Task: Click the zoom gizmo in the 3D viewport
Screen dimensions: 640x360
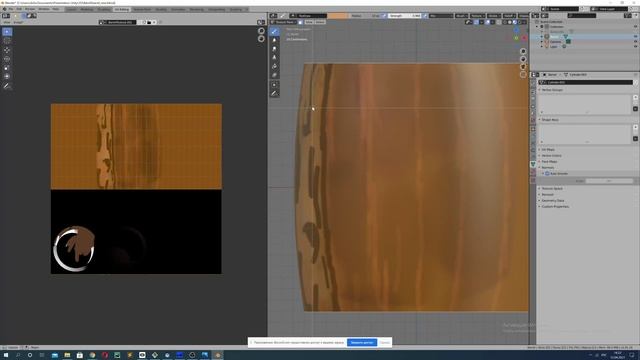Action: pyautogui.click(x=523, y=51)
